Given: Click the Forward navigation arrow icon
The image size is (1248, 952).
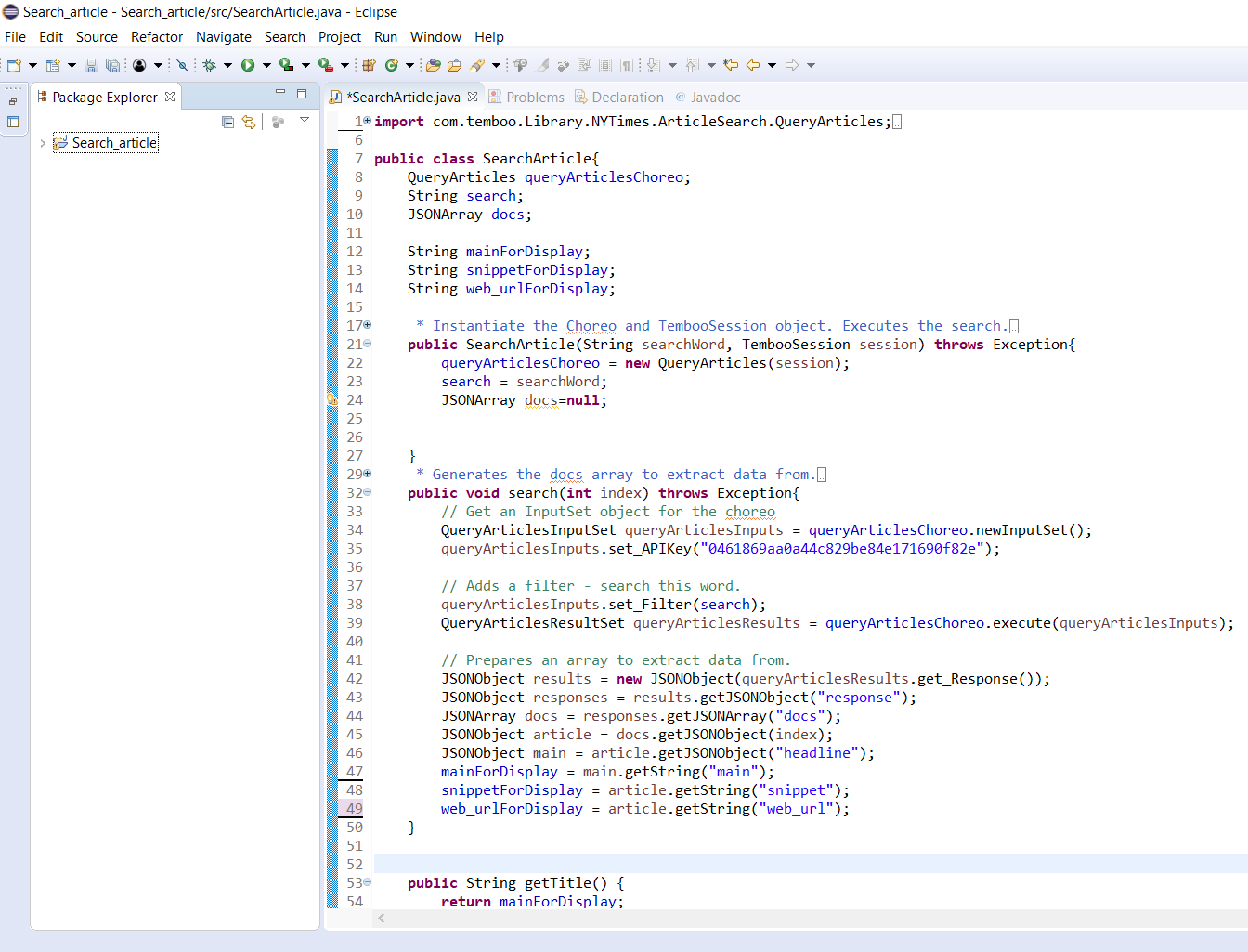Looking at the screenshot, I should point(792,65).
